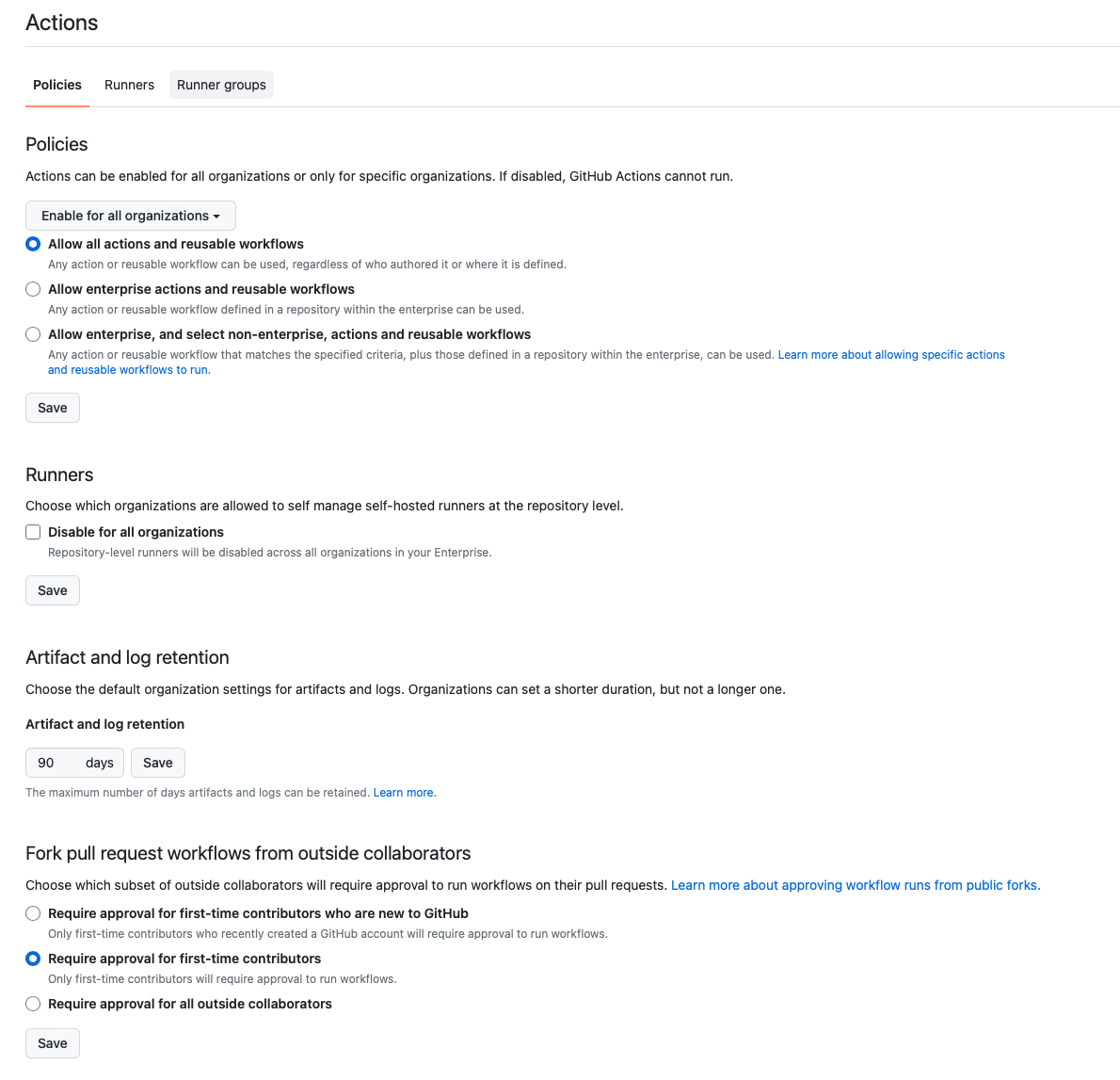This screenshot has width=1120, height=1080.
Task: Select Allow all actions and reusable workflows
Action: click(33, 244)
